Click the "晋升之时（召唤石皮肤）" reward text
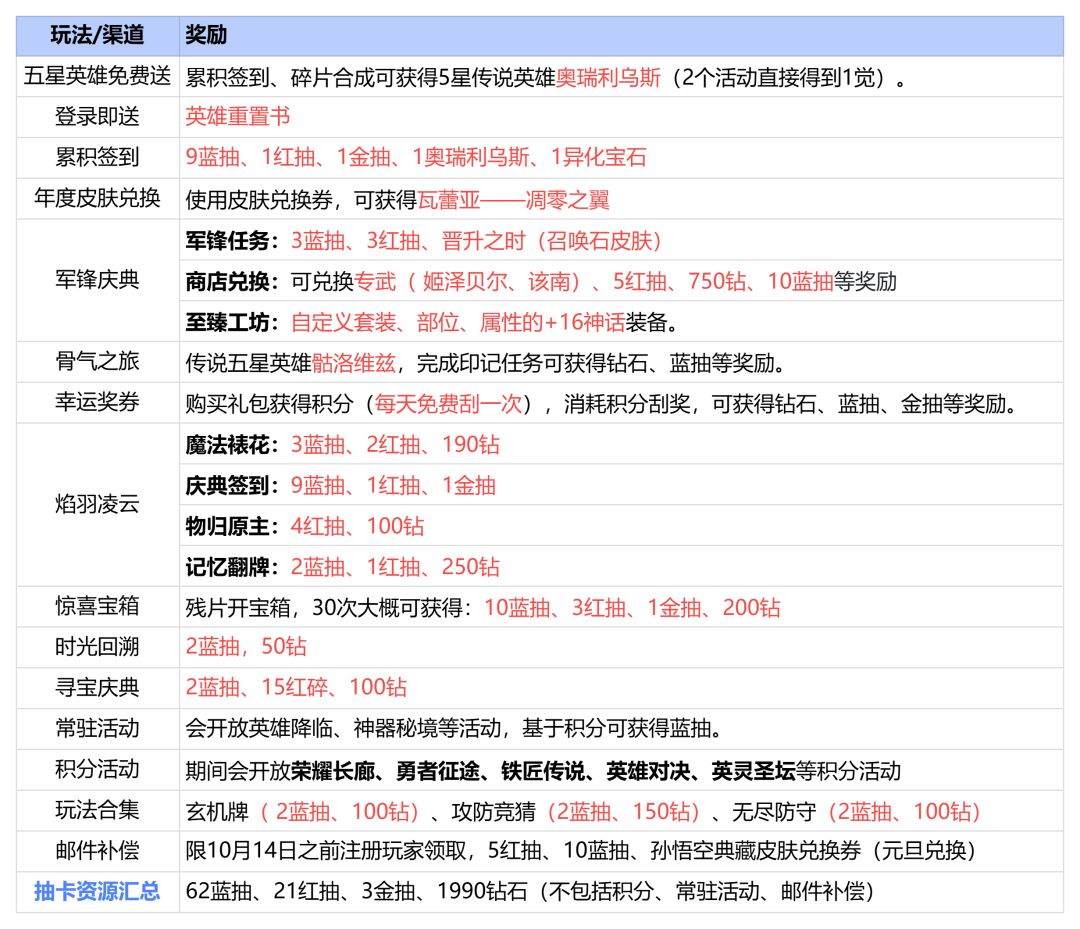 pos(552,240)
